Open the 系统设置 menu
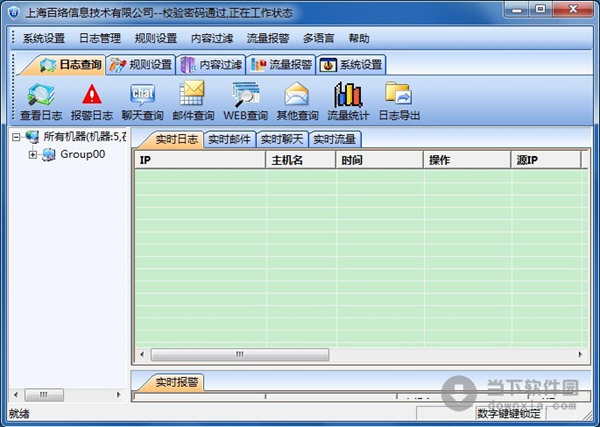 pos(44,38)
